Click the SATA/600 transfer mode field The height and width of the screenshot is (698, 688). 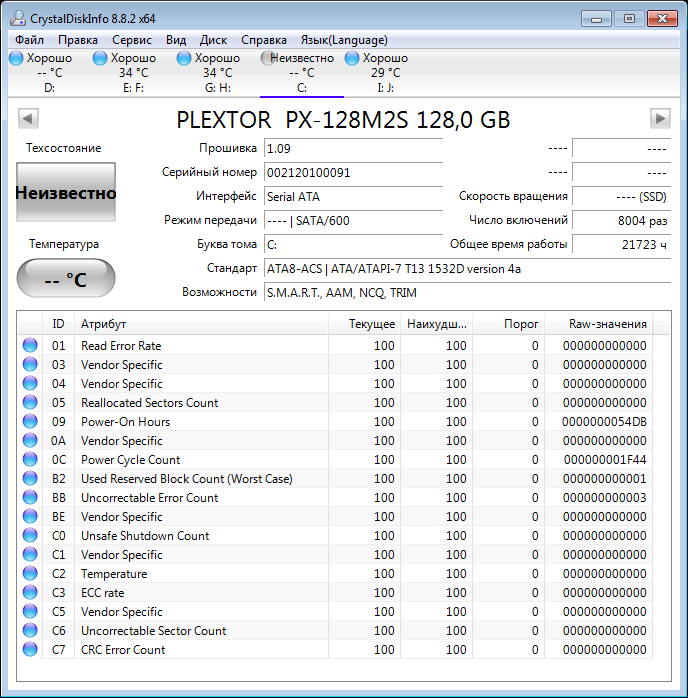[353, 221]
